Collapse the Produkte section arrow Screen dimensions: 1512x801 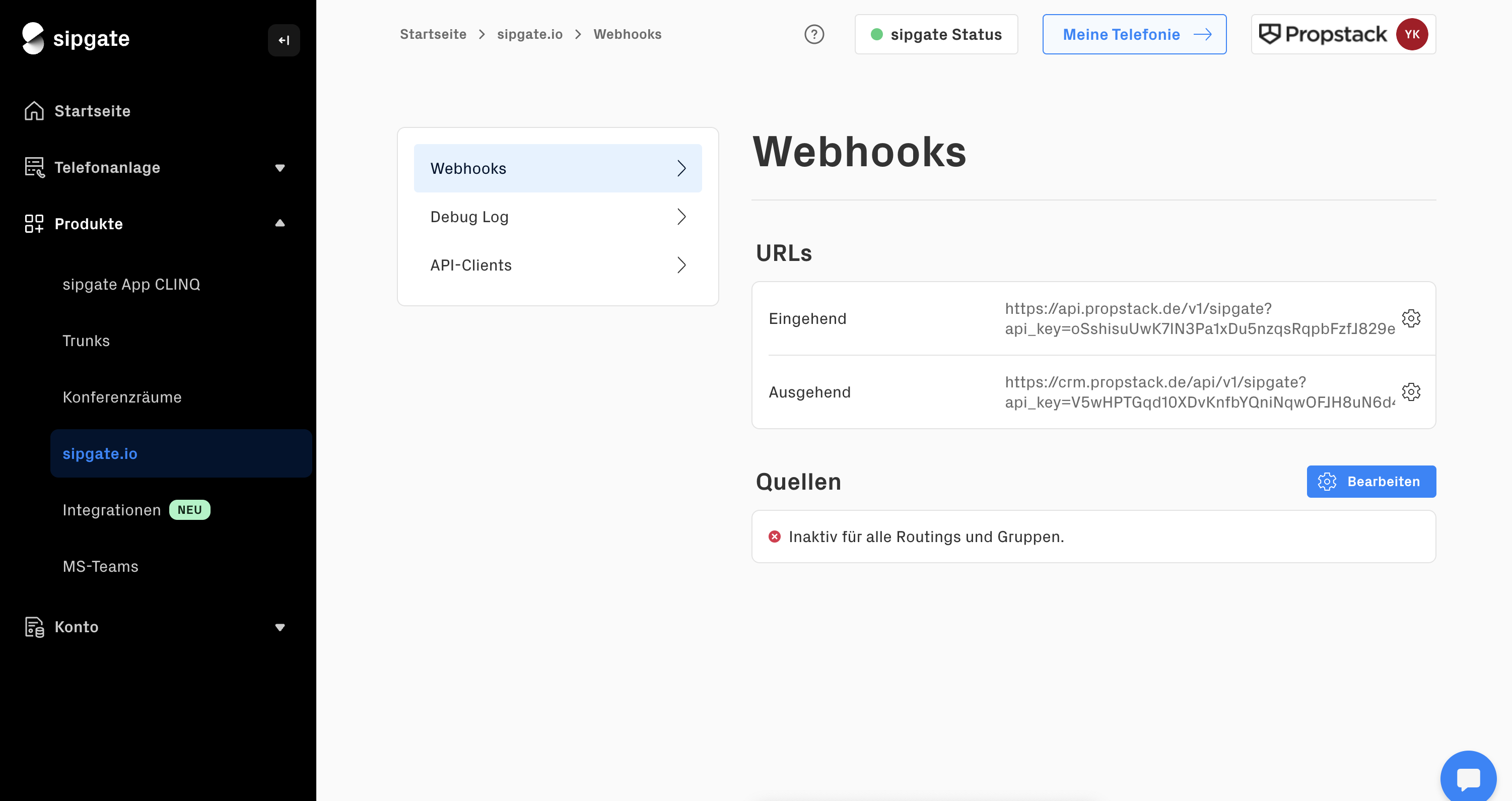click(x=280, y=223)
